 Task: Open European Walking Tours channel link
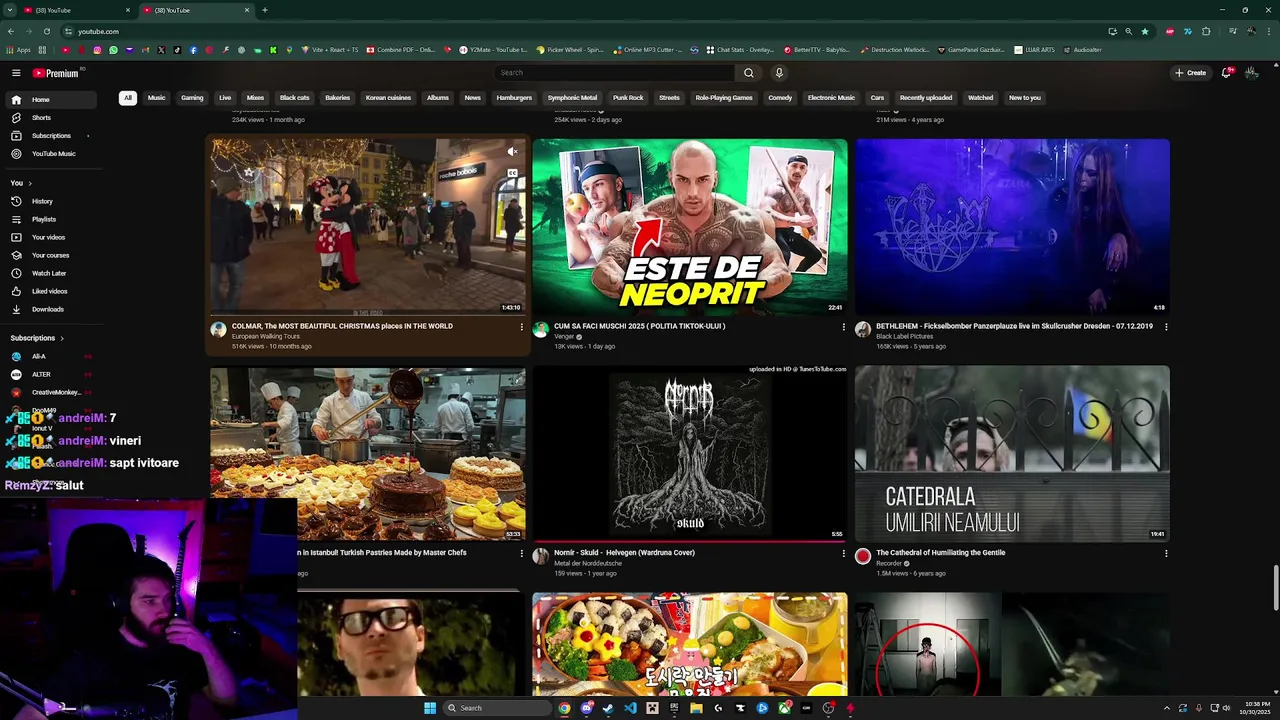(265, 337)
